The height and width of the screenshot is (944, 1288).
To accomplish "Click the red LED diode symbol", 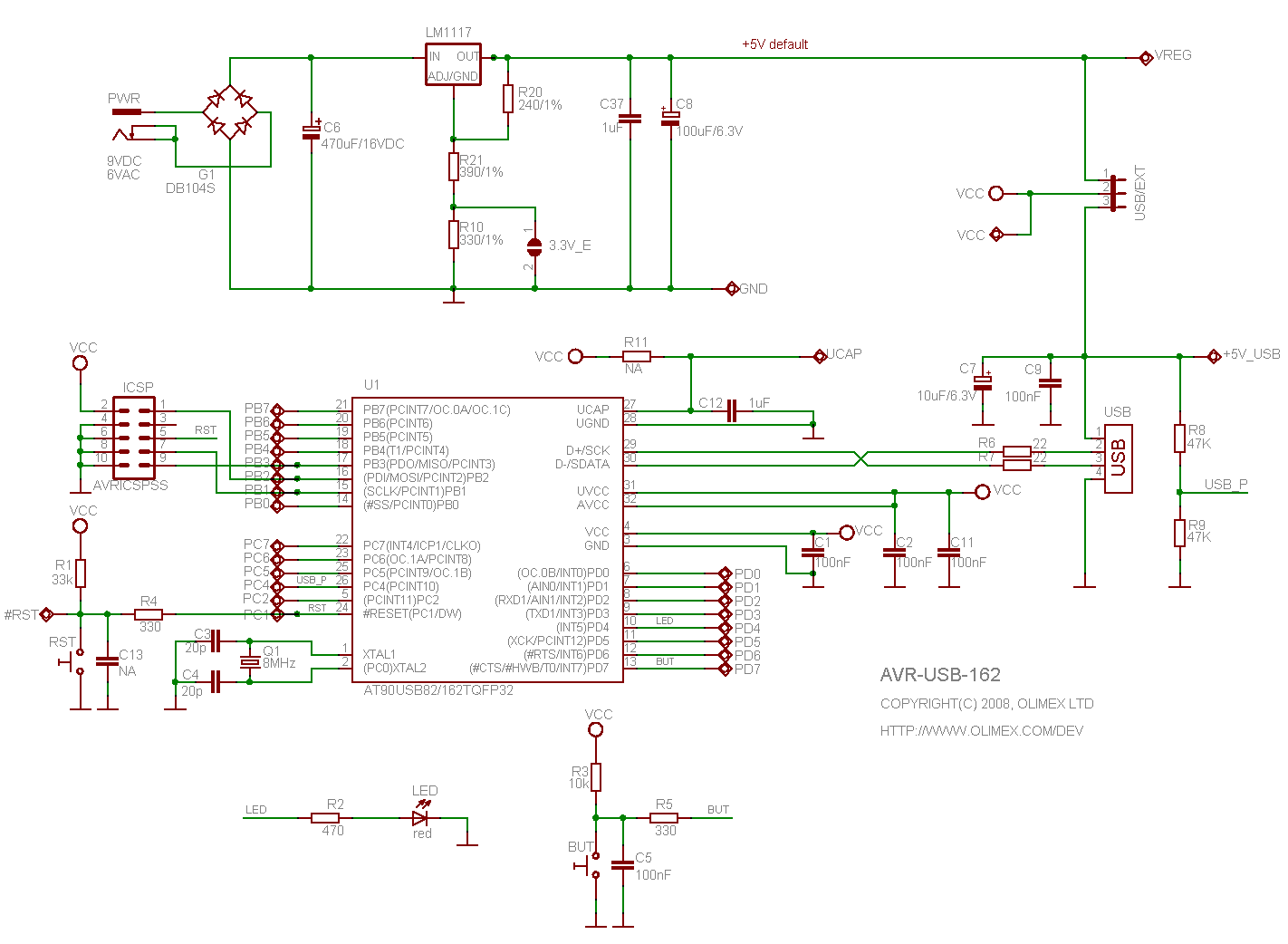I will point(419,818).
